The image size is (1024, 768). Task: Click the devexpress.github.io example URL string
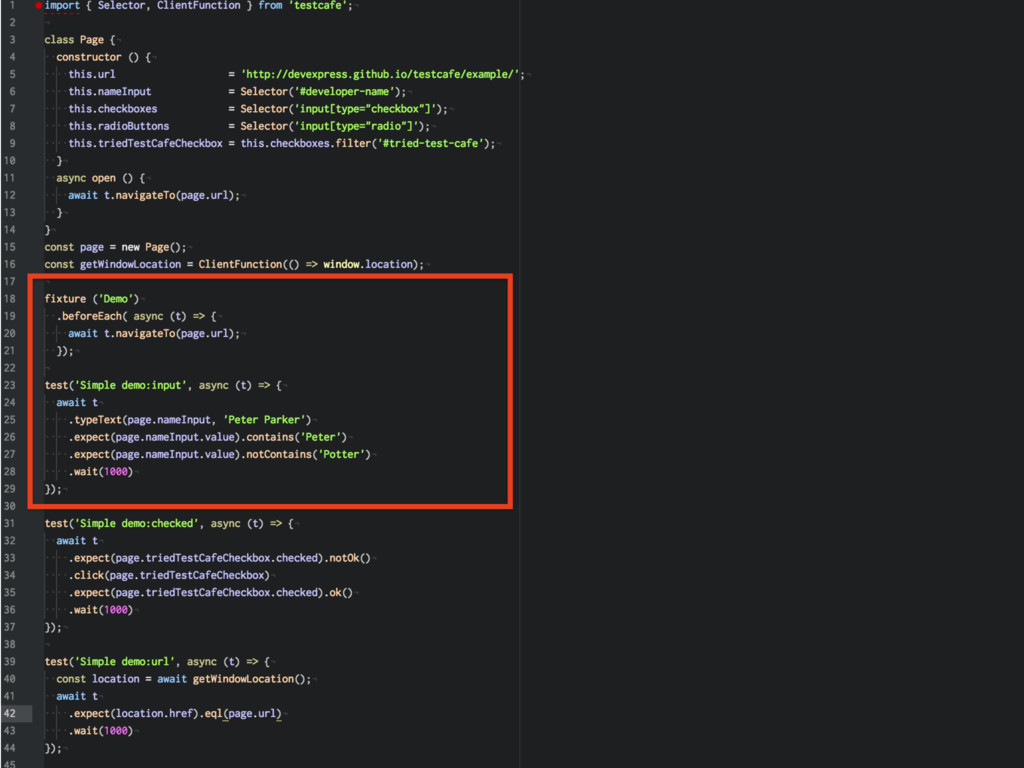coord(382,74)
